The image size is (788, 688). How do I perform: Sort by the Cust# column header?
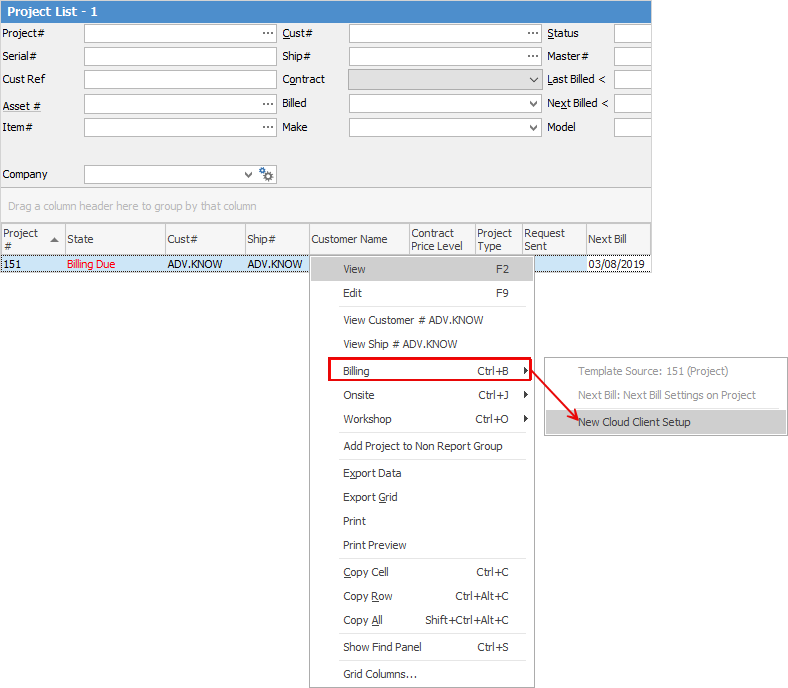tap(205, 239)
